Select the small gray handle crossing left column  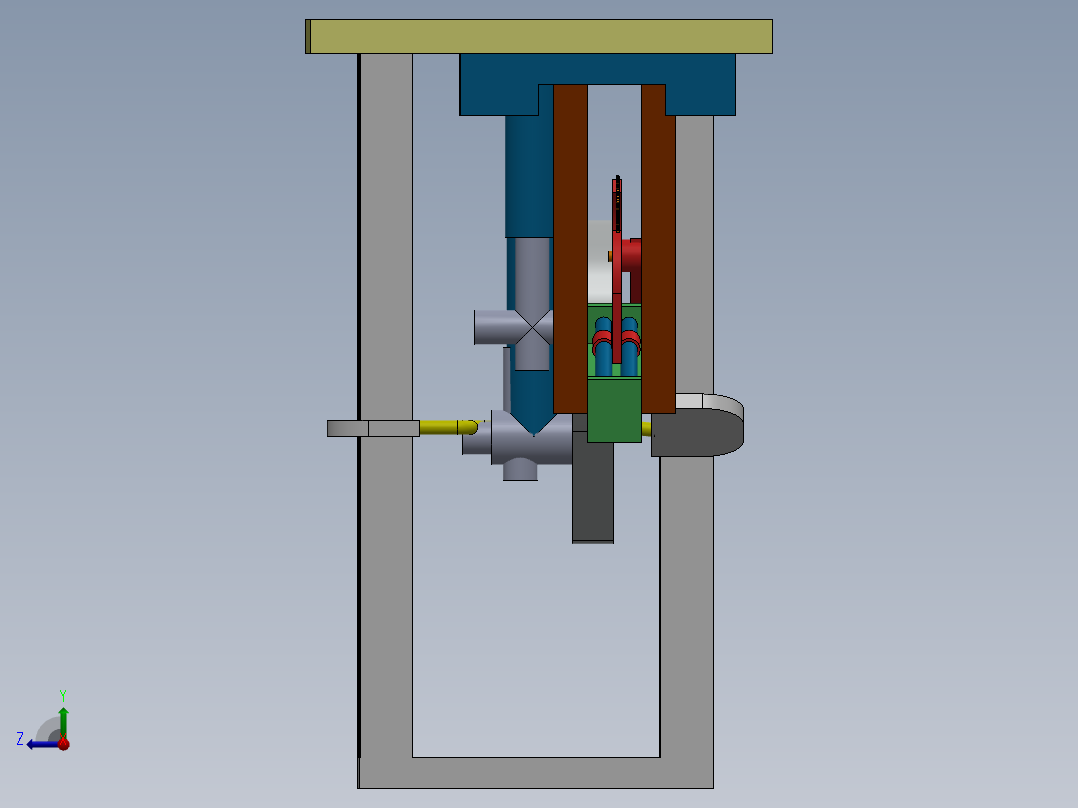pos(373,428)
